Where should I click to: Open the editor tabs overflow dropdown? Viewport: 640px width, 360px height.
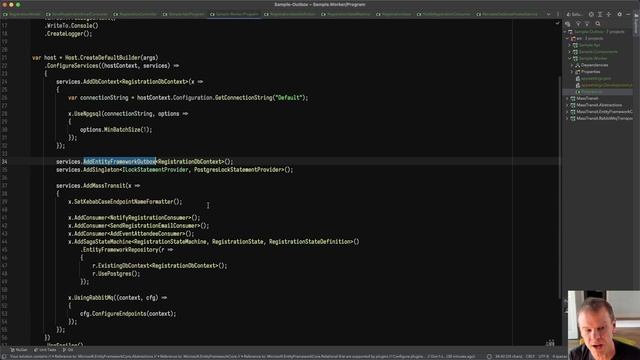pyautogui.click(x=548, y=14)
